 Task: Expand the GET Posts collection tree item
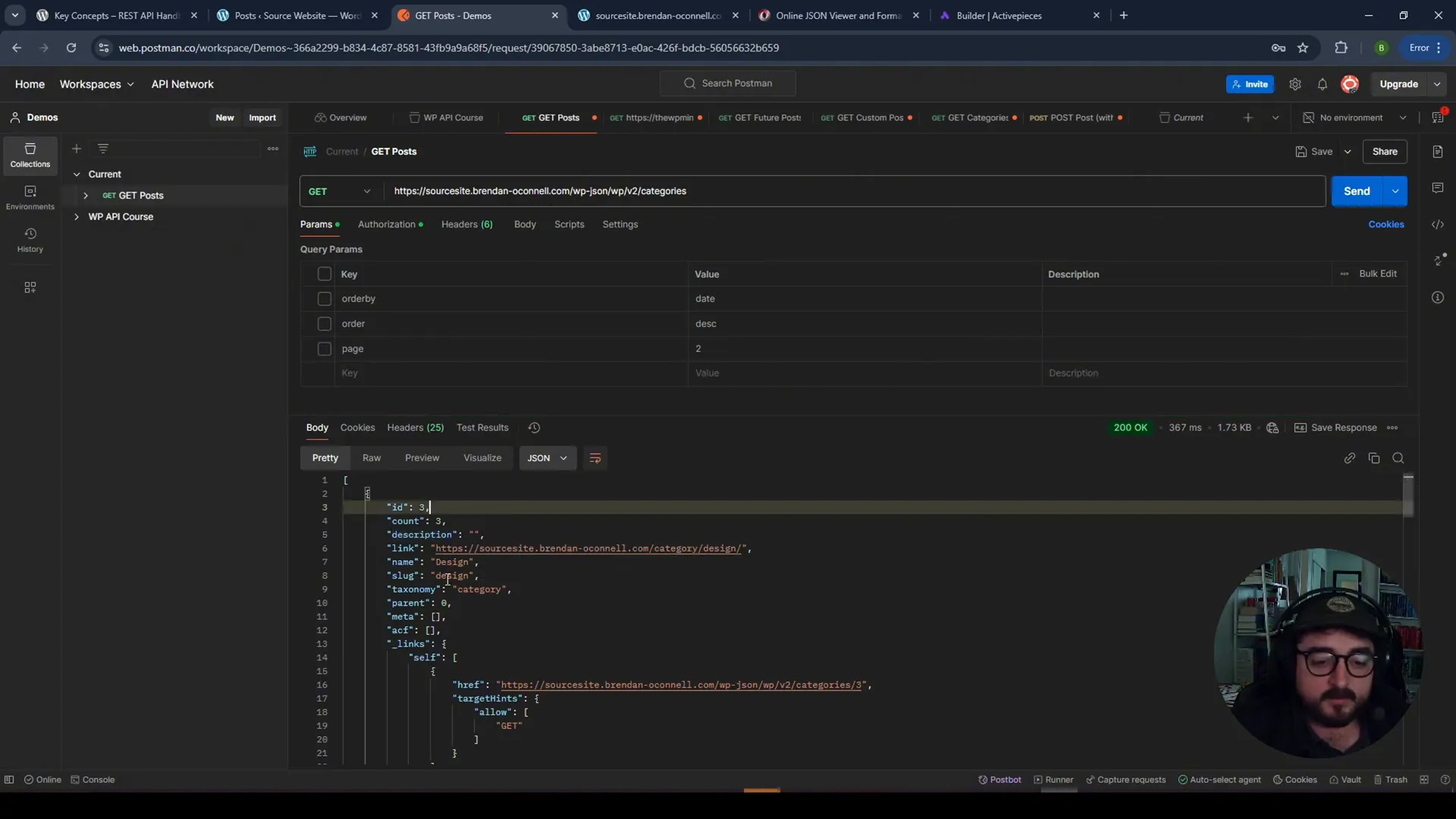click(85, 195)
